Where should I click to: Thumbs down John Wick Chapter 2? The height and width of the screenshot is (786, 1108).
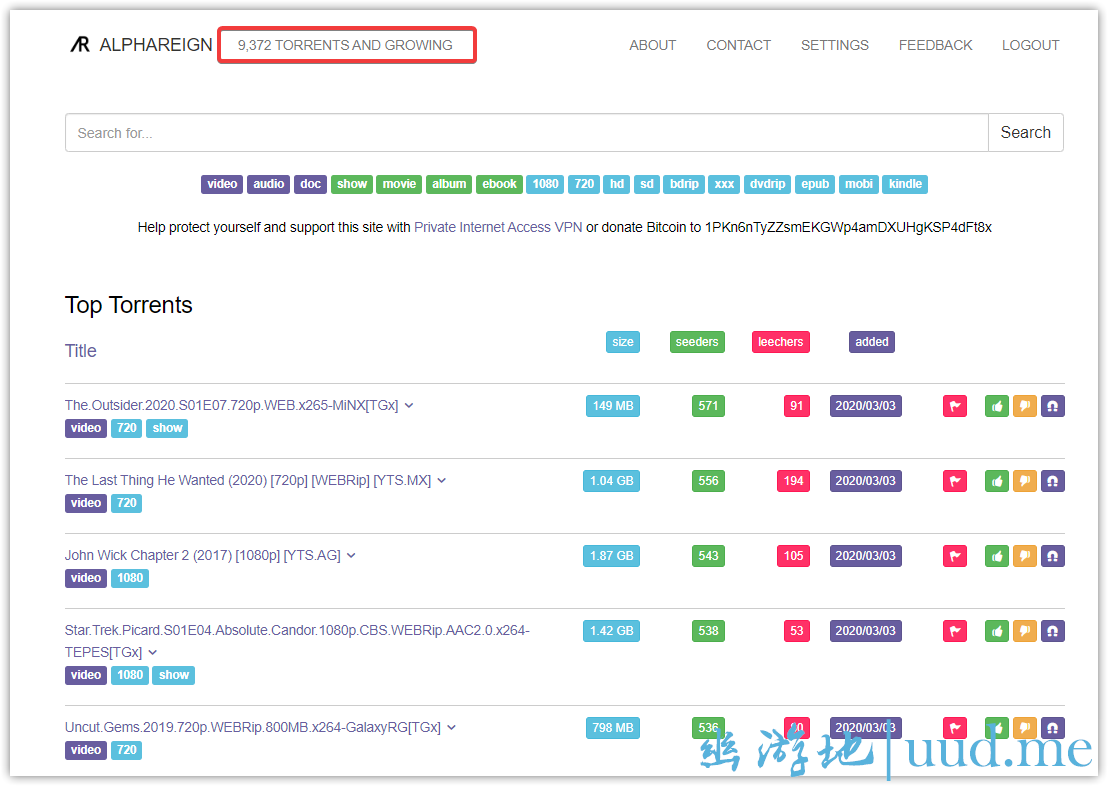pyautogui.click(x=1025, y=556)
